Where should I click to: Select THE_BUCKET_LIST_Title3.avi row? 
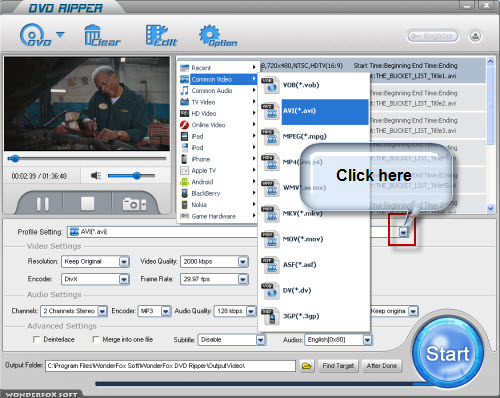[x=428, y=126]
